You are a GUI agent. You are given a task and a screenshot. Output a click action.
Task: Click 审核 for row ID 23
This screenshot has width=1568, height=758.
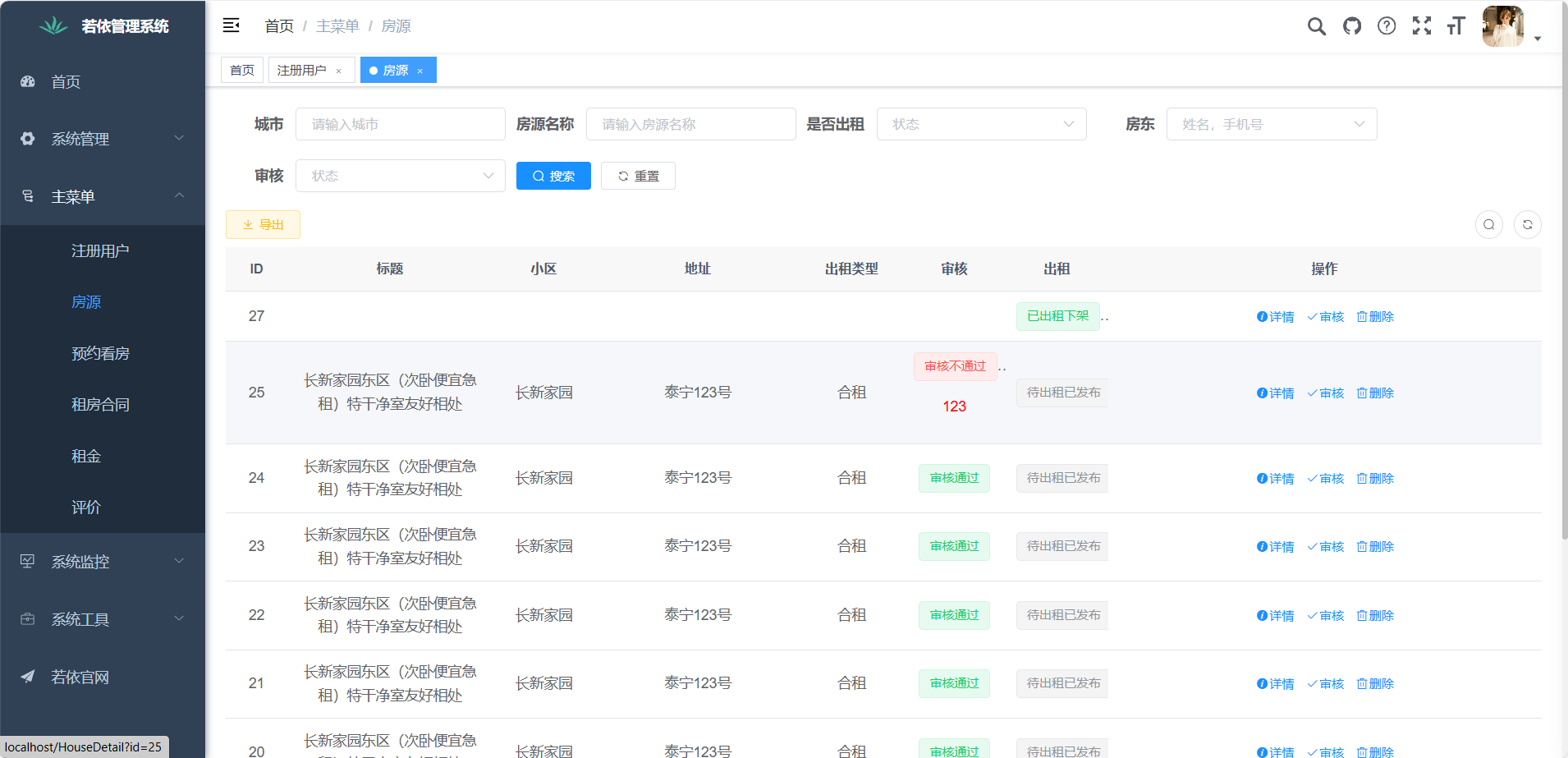[x=1326, y=546]
